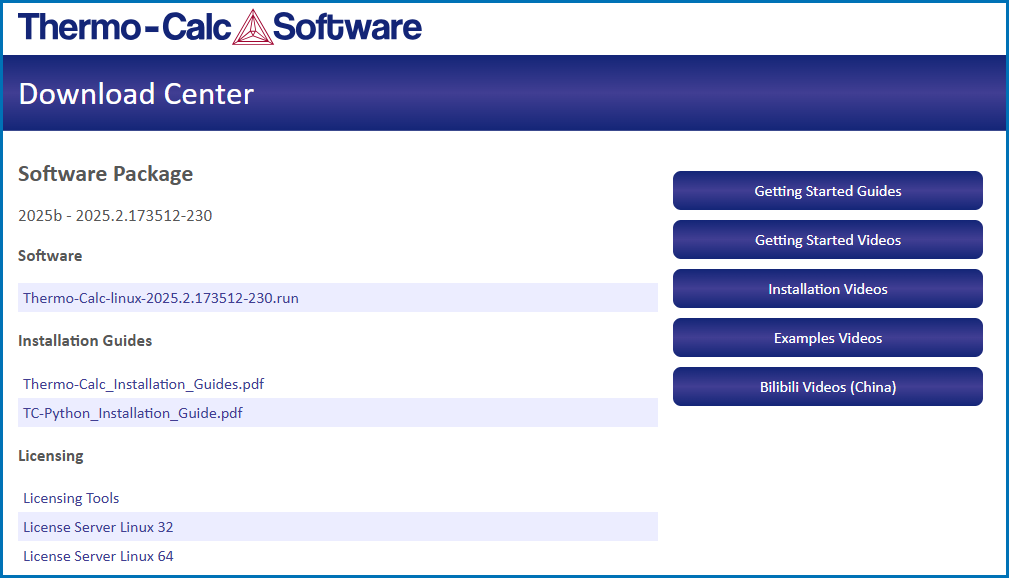The image size is (1009, 578).
Task: Click the Software Package heading
Action: [x=106, y=174]
